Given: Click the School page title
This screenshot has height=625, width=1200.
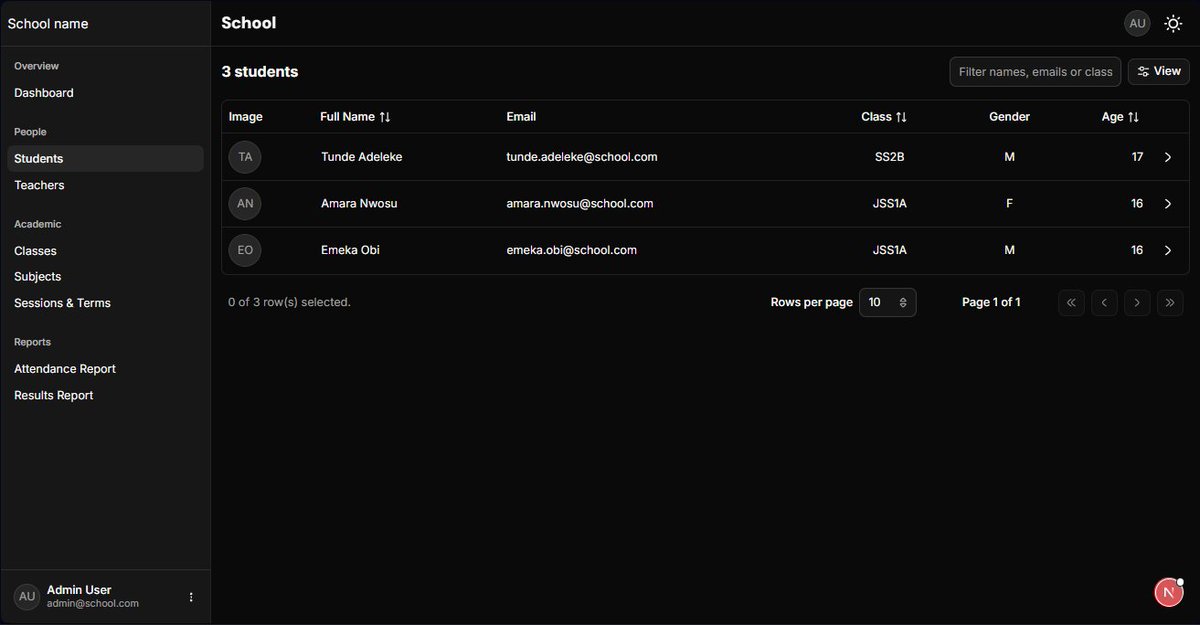Looking at the screenshot, I should [248, 23].
